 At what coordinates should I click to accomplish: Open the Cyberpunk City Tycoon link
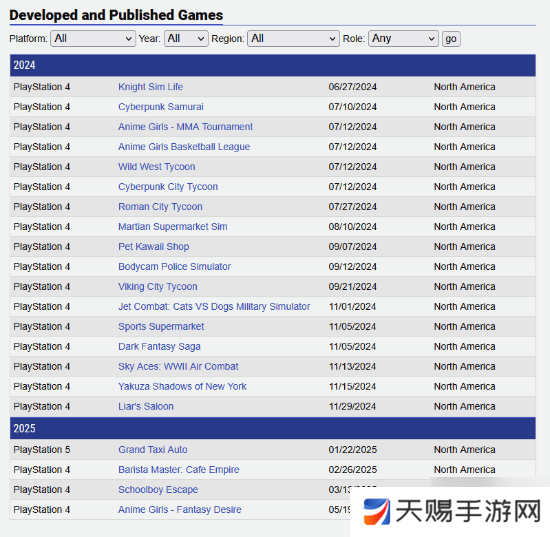click(168, 187)
